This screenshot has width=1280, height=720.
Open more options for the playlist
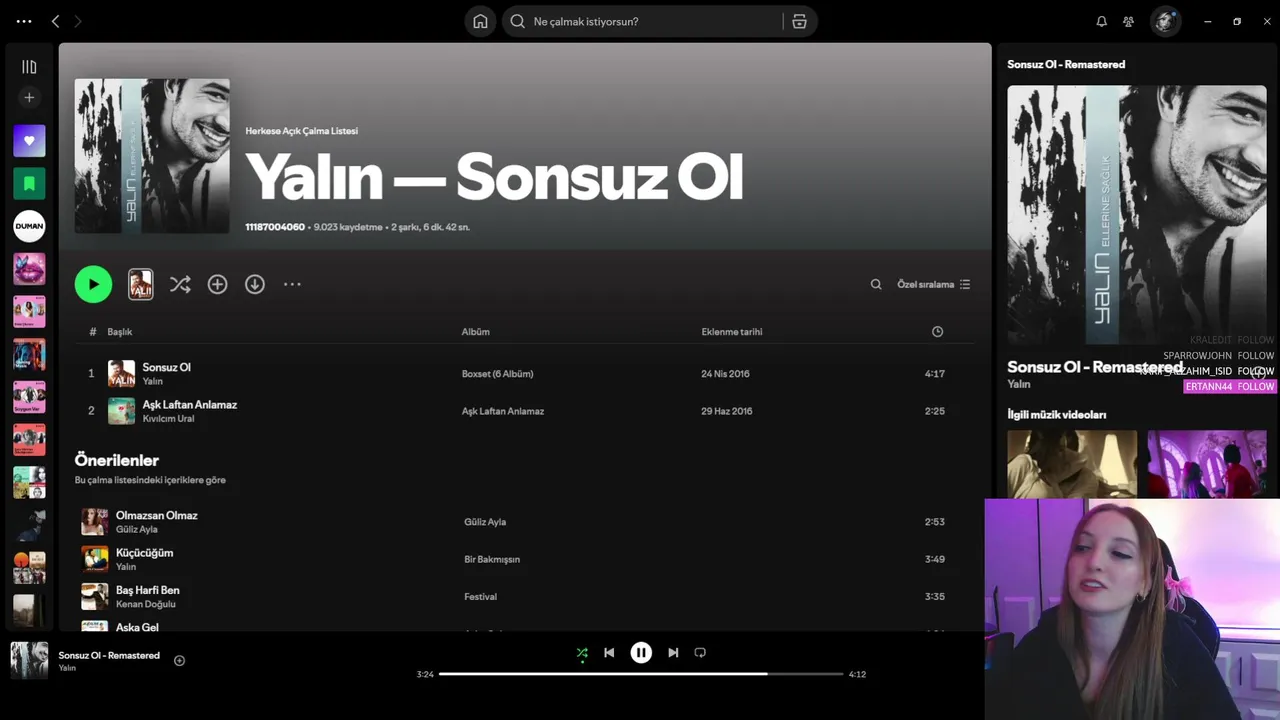point(292,284)
